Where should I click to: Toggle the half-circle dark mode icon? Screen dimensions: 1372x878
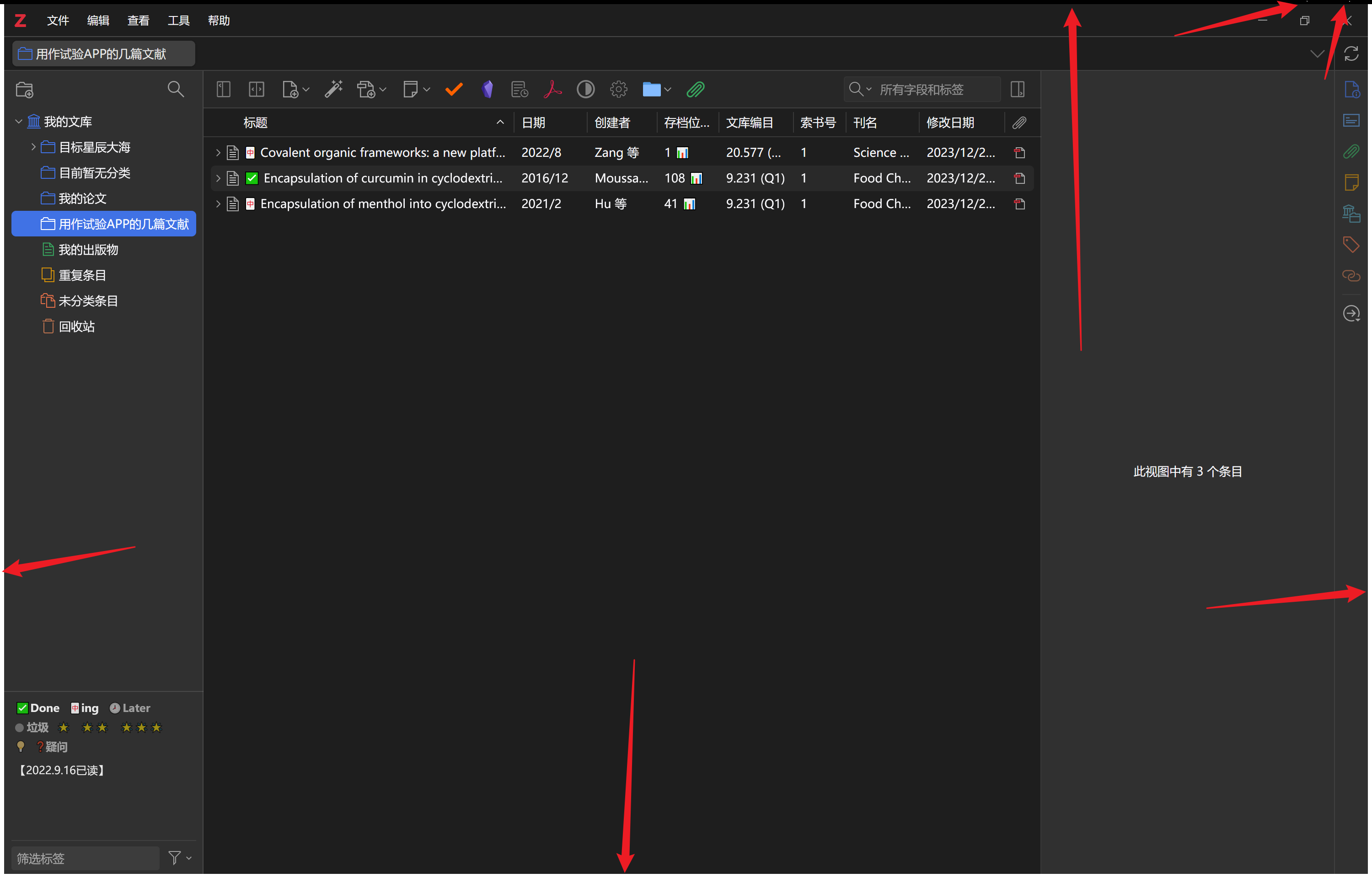(x=585, y=90)
